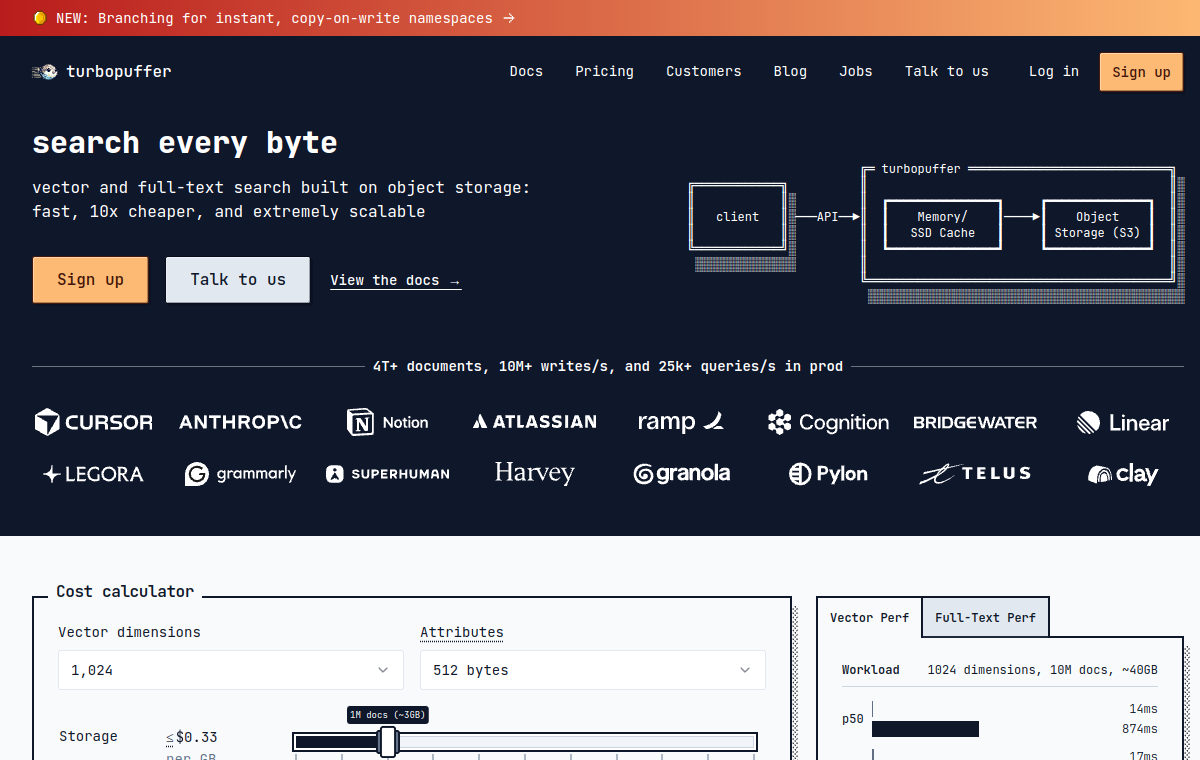Click the Superhuman logo
The width and height of the screenshot is (1200, 760).
pos(387,474)
